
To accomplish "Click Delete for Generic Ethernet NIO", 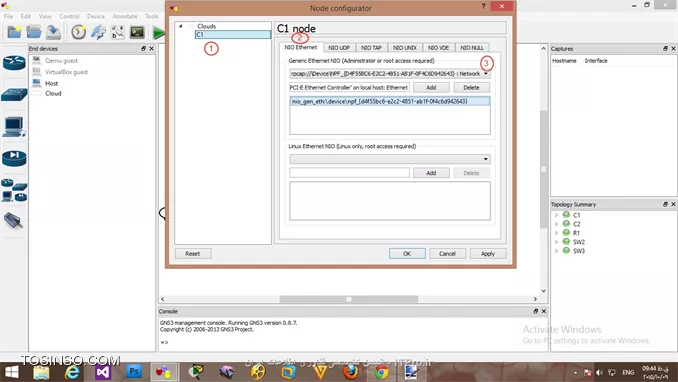I will (x=471, y=87).
